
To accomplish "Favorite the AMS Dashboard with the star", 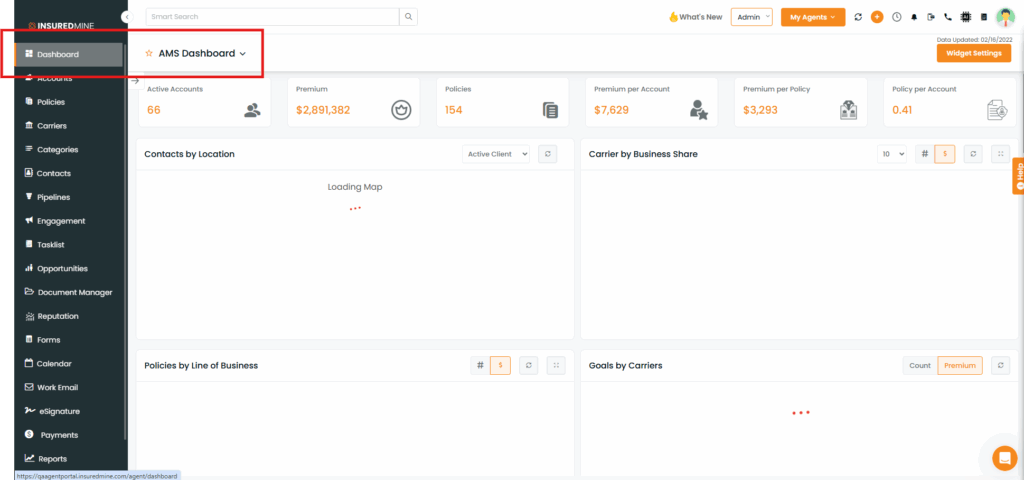I will pyautogui.click(x=149, y=54).
